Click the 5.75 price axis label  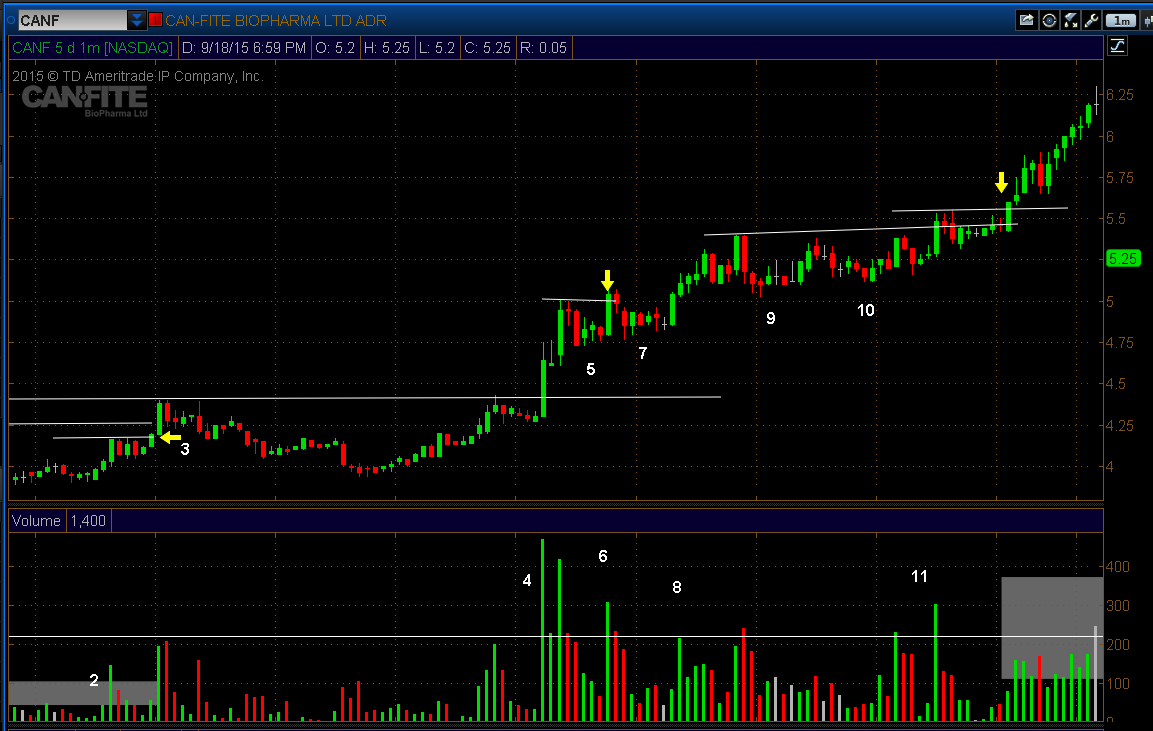1120,178
